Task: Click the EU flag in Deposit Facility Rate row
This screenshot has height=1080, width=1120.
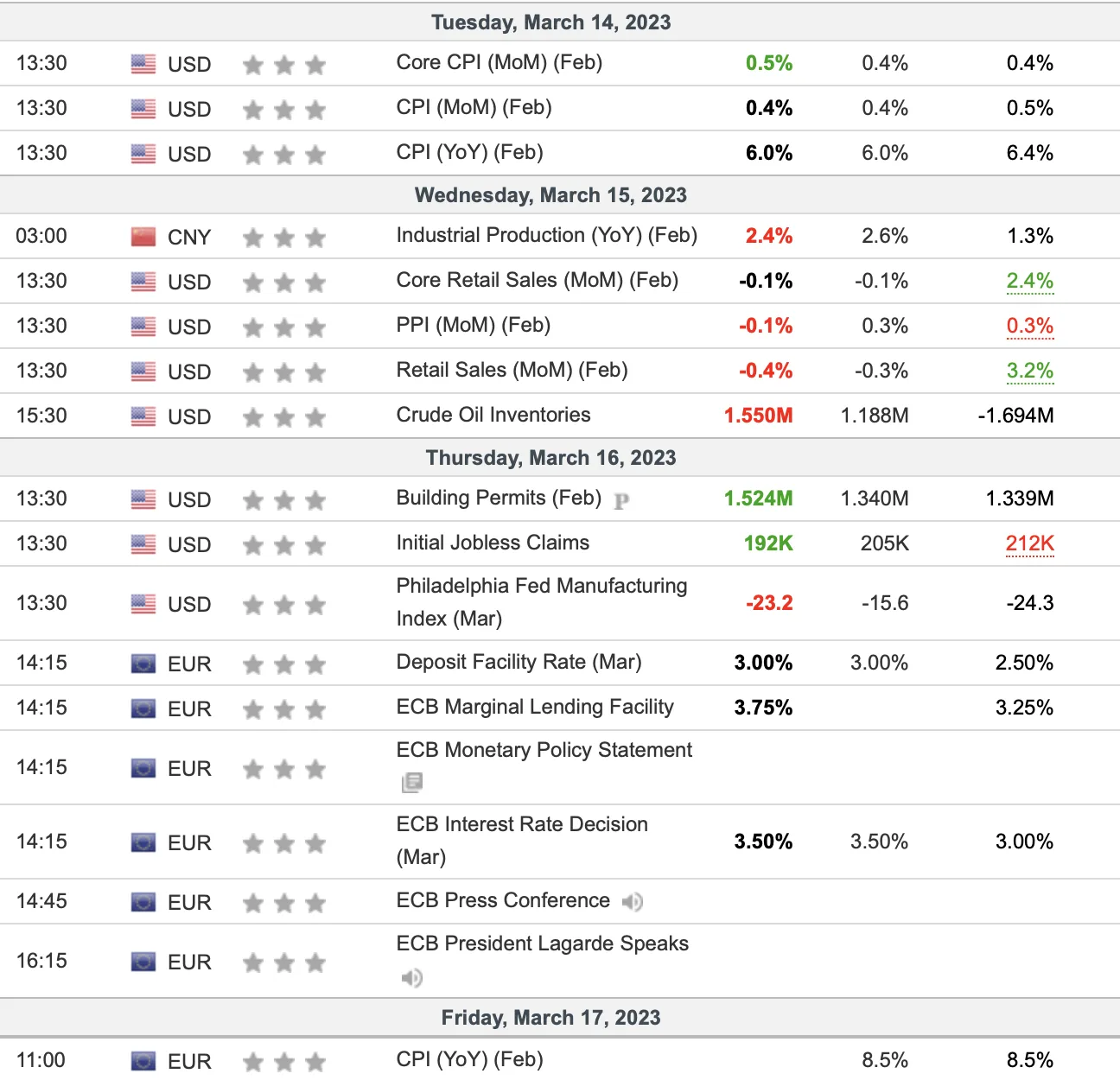Action: 143,664
